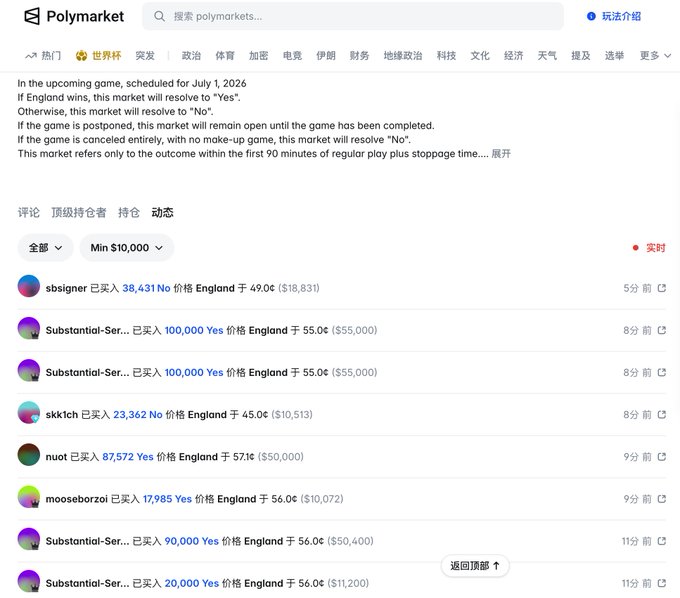
Task: Open the 科技 category
Action: (446, 56)
